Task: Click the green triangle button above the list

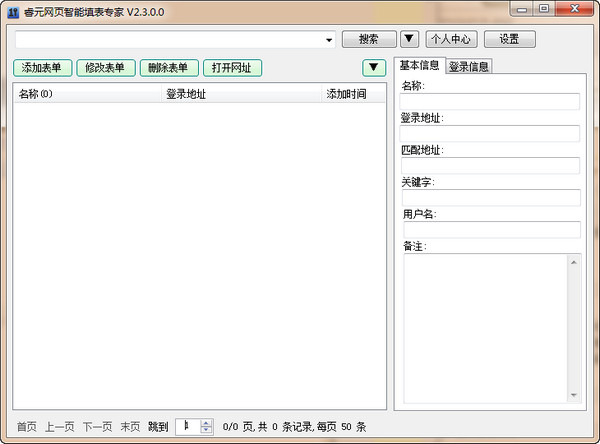Action: (x=374, y=68)
